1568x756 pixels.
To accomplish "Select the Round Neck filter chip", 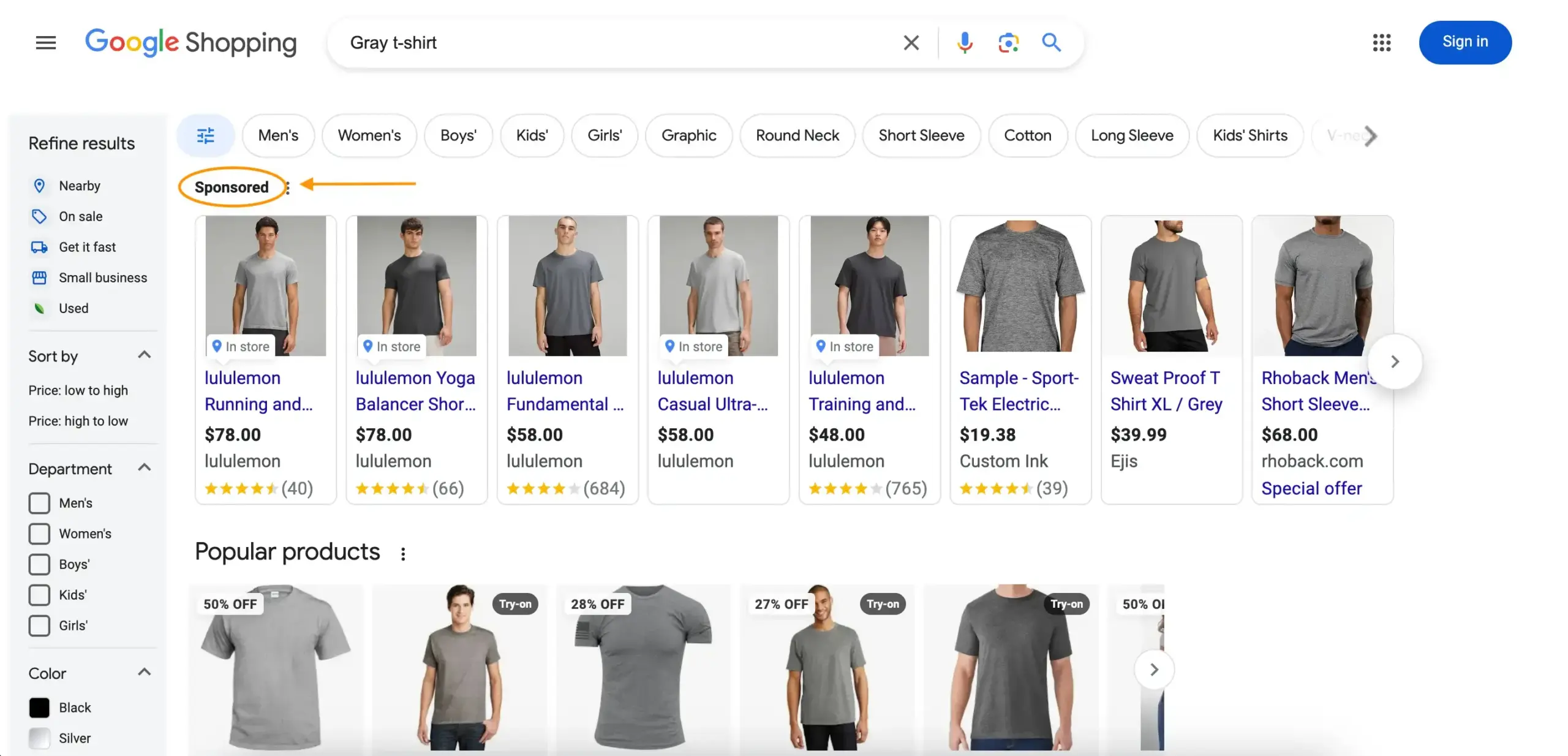I will 797,135.
